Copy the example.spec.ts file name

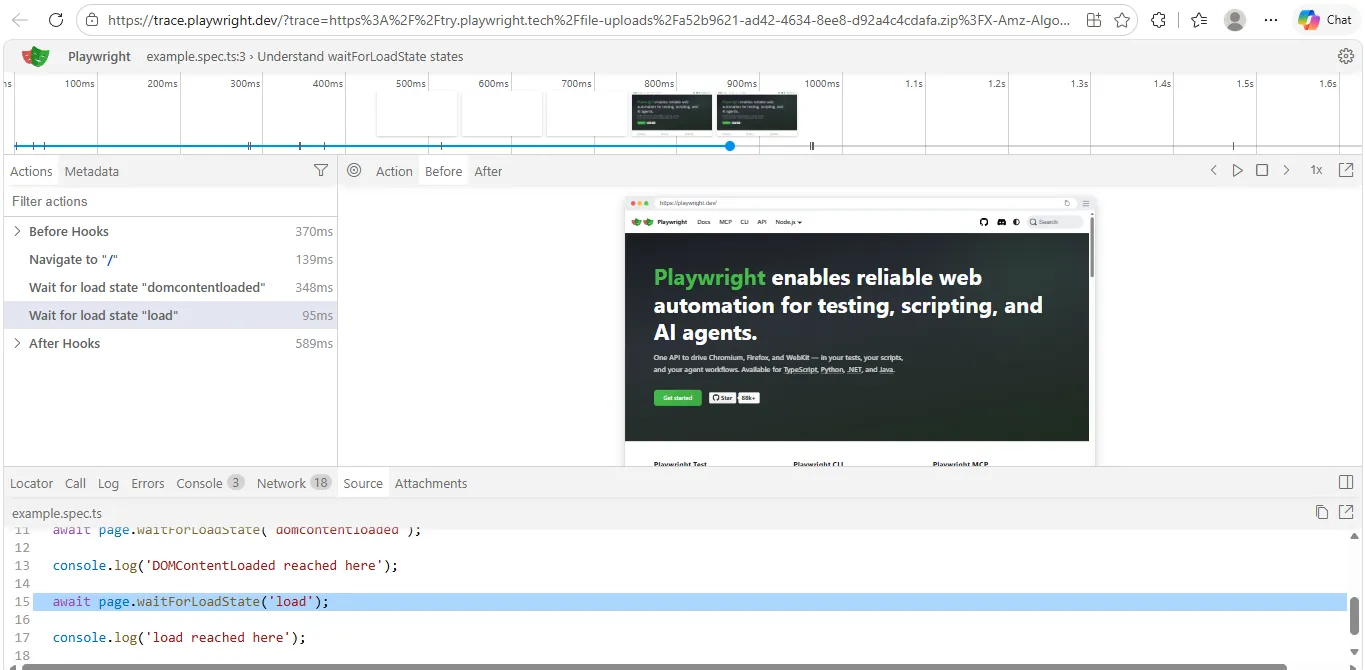1322,512
